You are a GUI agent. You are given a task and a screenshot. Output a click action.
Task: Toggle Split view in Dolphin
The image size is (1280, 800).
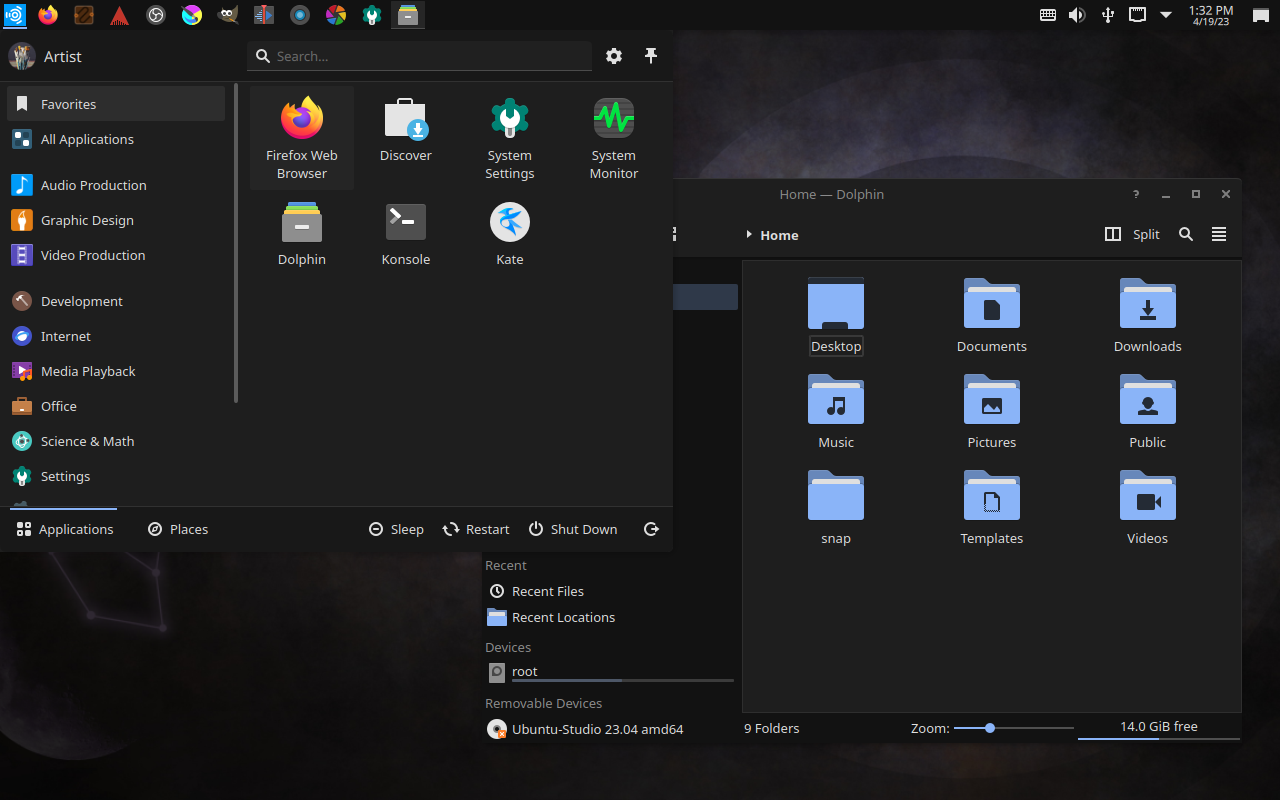[x=1132, y=234]
